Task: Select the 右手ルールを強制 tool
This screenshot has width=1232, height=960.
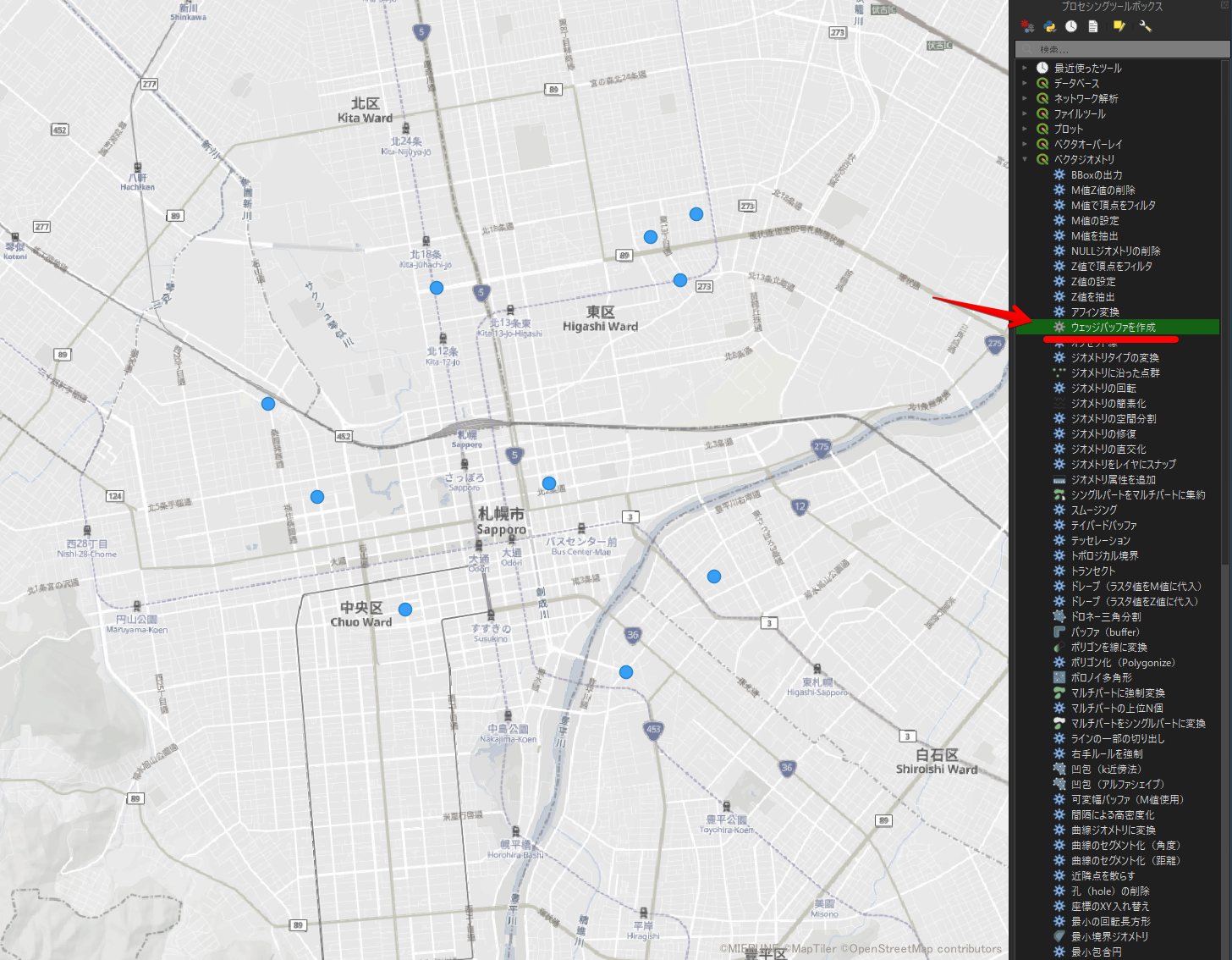Action: point(1107,754)
